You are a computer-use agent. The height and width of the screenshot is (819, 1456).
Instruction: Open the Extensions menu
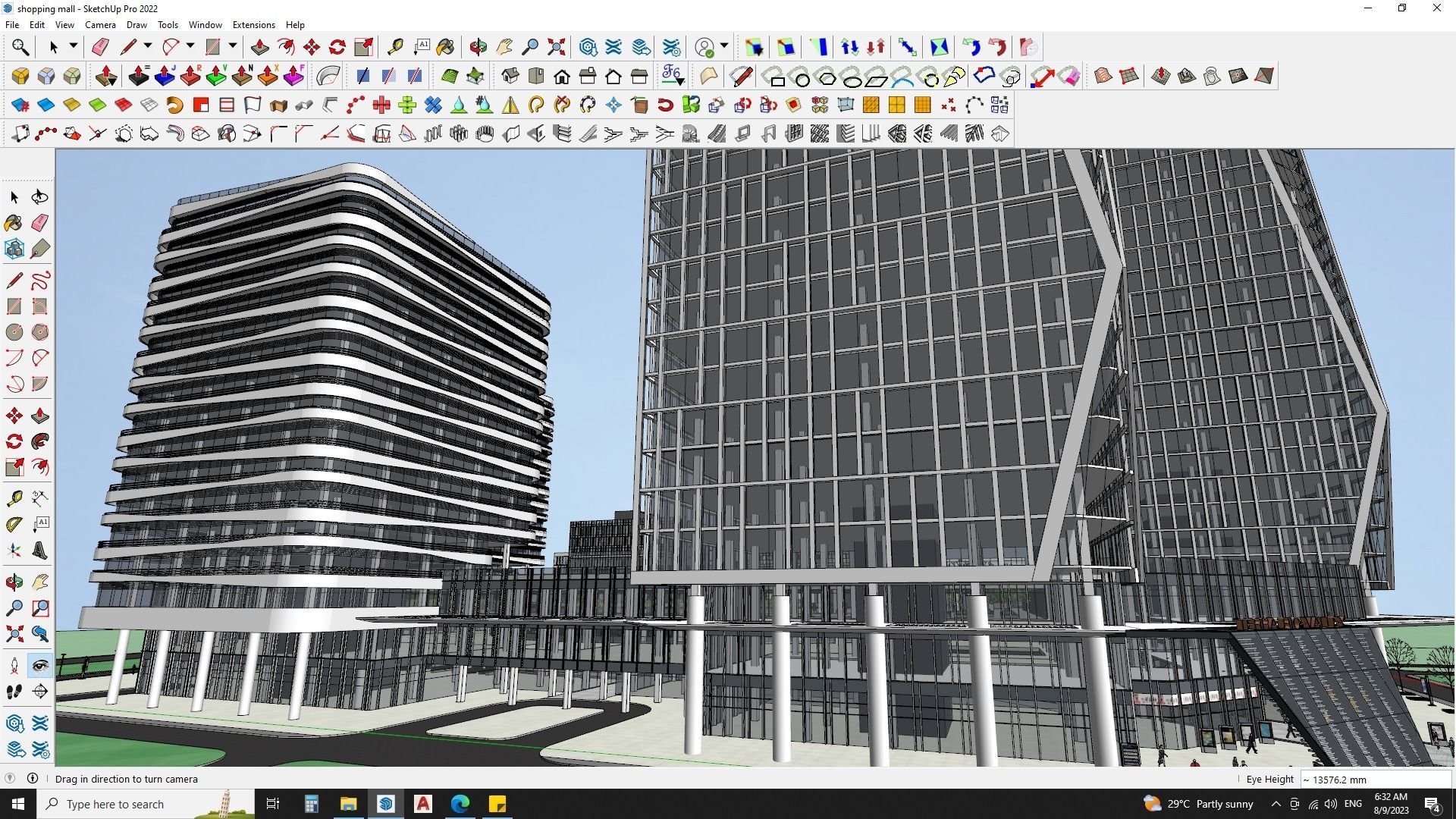[253, 25]
